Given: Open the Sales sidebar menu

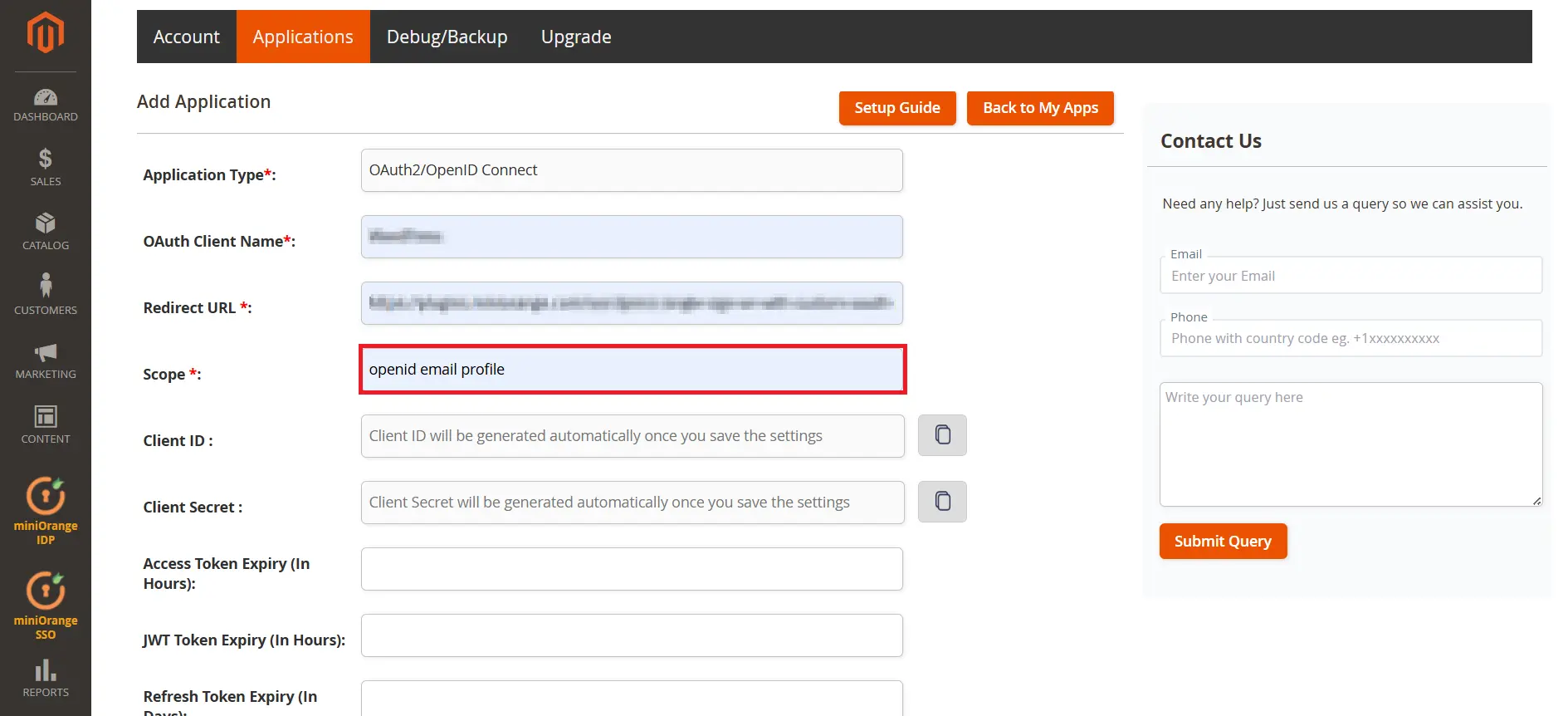Looking at the screenshot, I should tap(46, 167).
